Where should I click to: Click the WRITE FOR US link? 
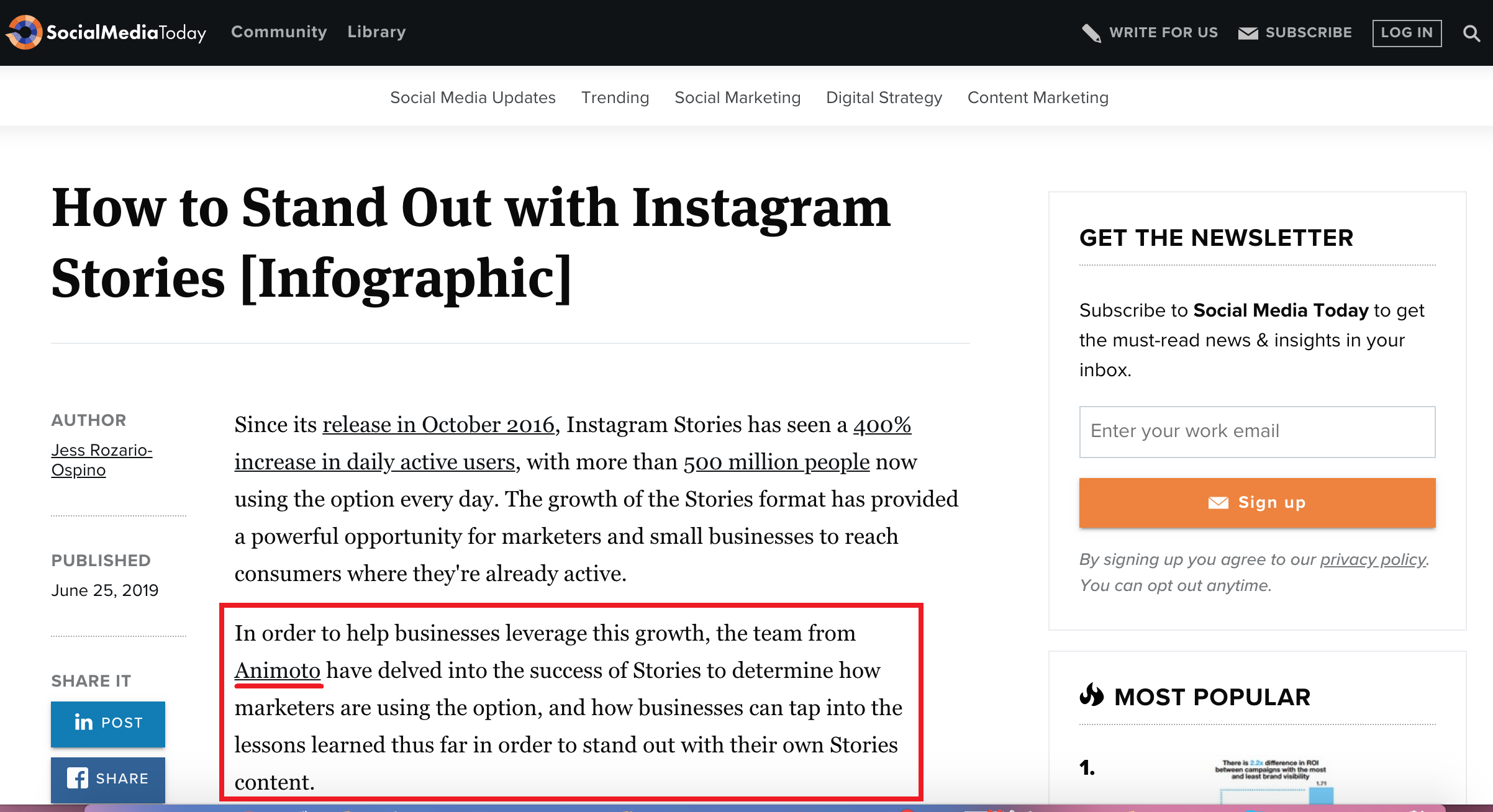pos(1163,32)
